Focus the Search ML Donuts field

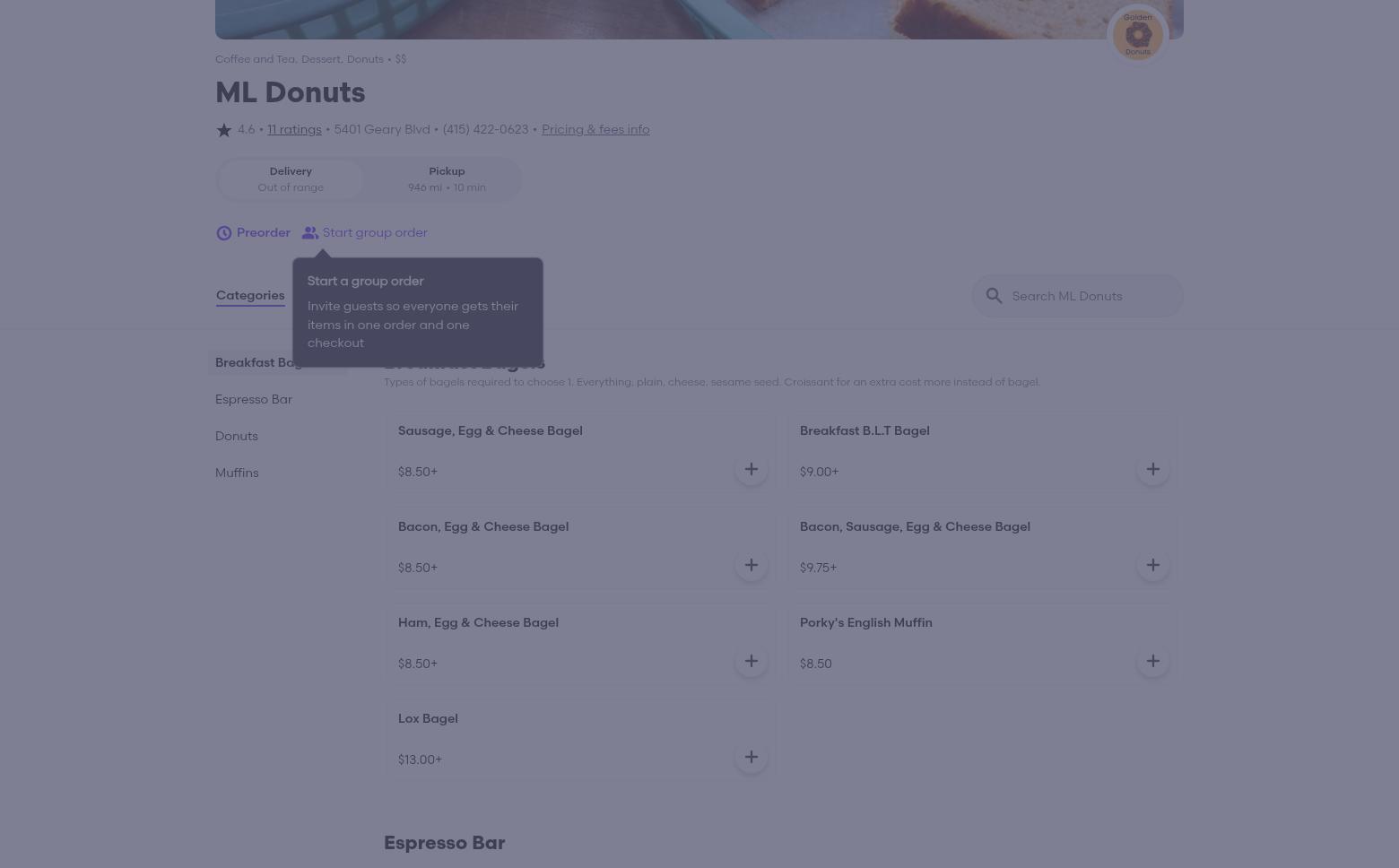(x=1078, y=296)
